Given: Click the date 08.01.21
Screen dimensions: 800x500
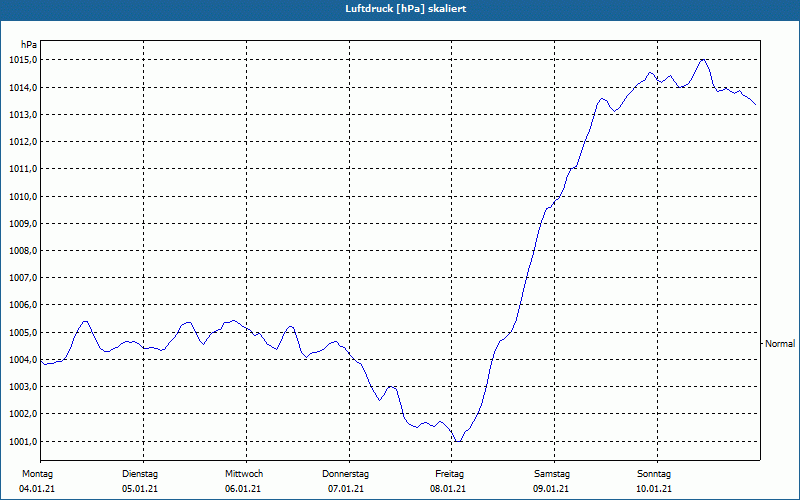Looking at the screenshot, I should tap(448, 489).
